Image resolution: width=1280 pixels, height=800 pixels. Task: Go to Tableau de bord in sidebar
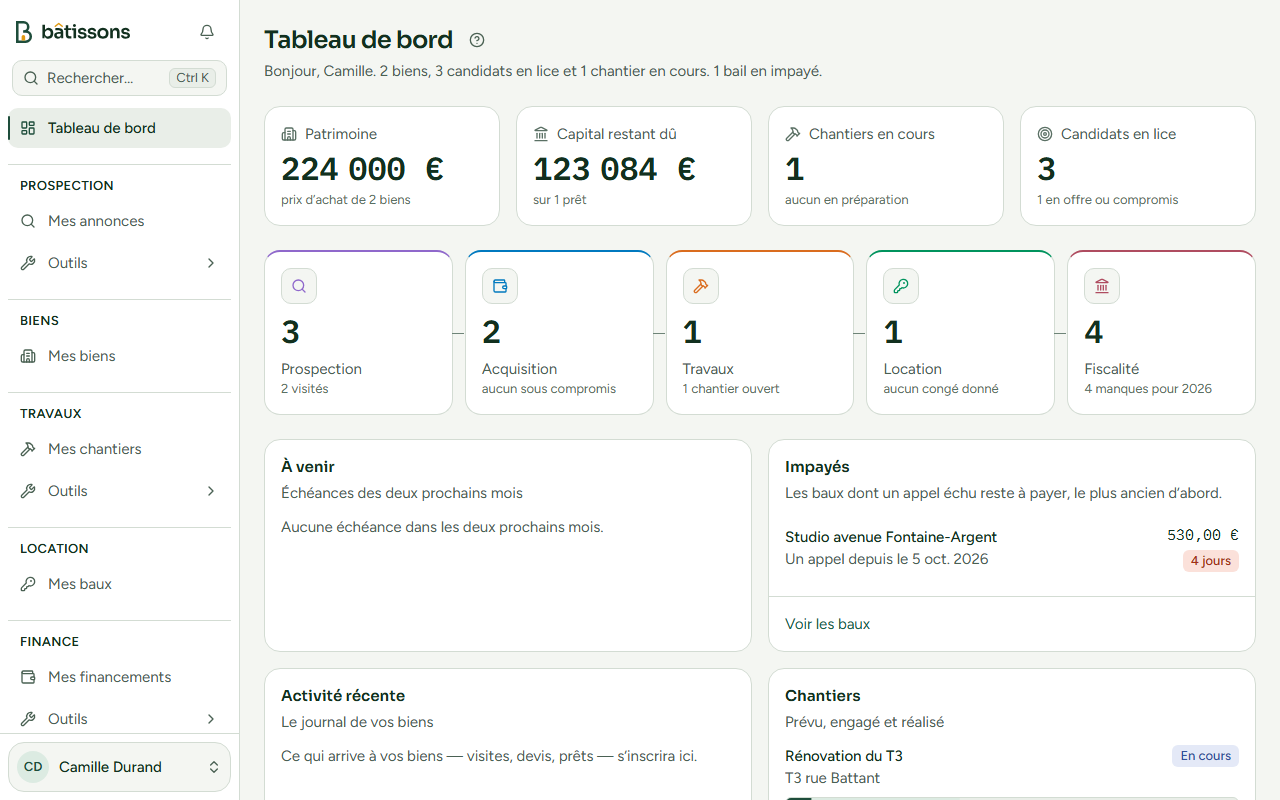click(x=120, y=128)
